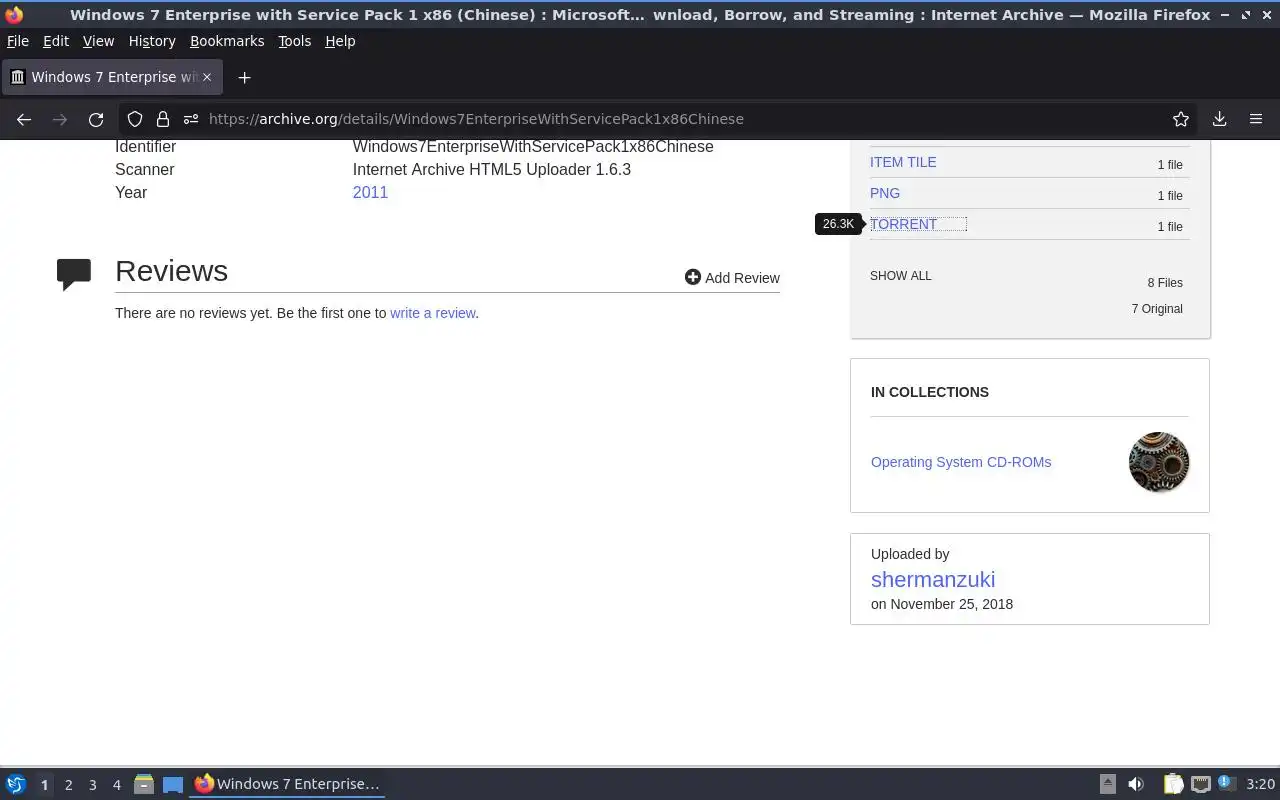Click the Reviews heading
The width and height of the screenshot is (1280, 800).
pyautogui.click(x=171, y=271)
